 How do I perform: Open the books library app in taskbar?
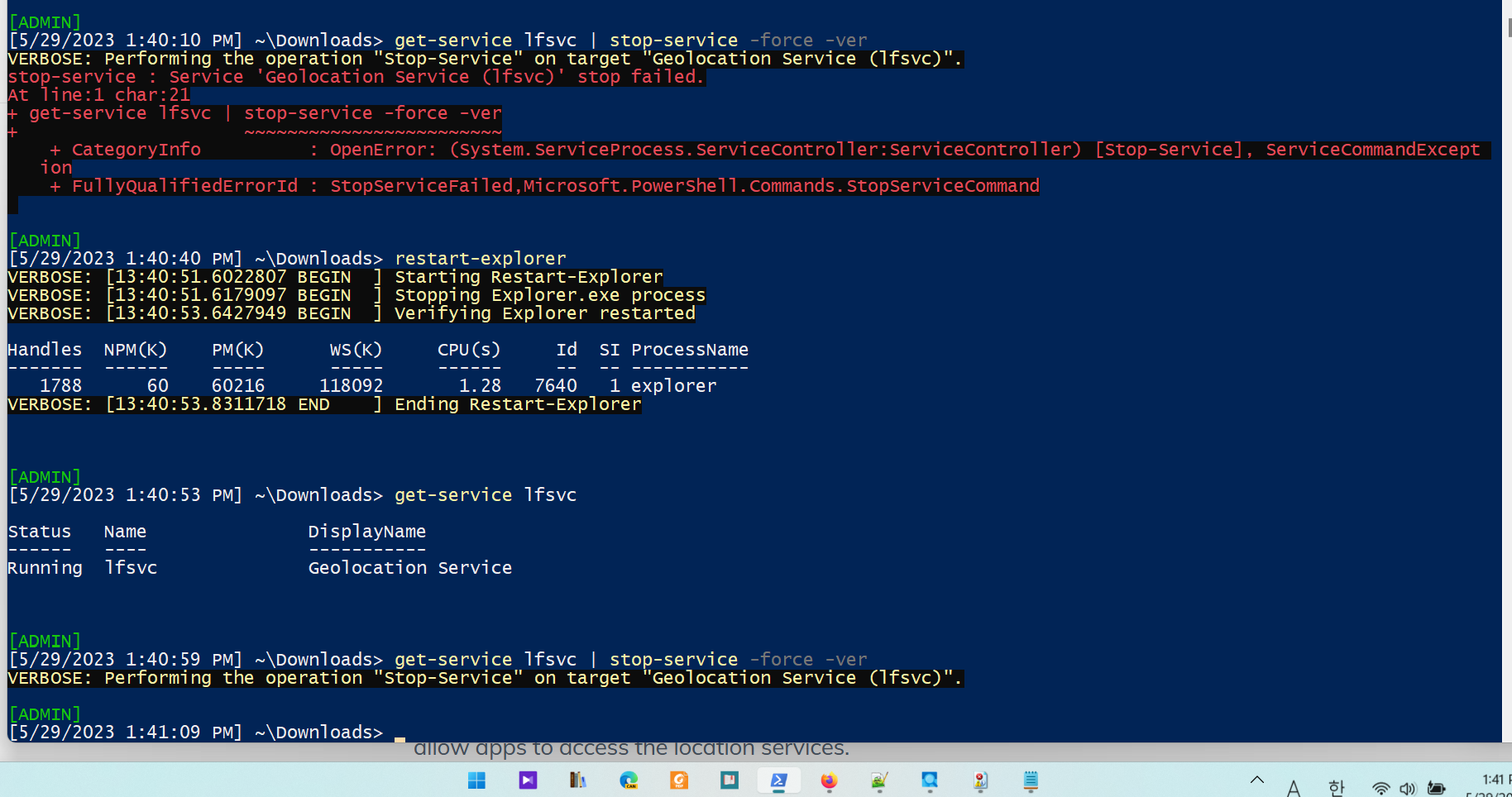pos(578,780)
